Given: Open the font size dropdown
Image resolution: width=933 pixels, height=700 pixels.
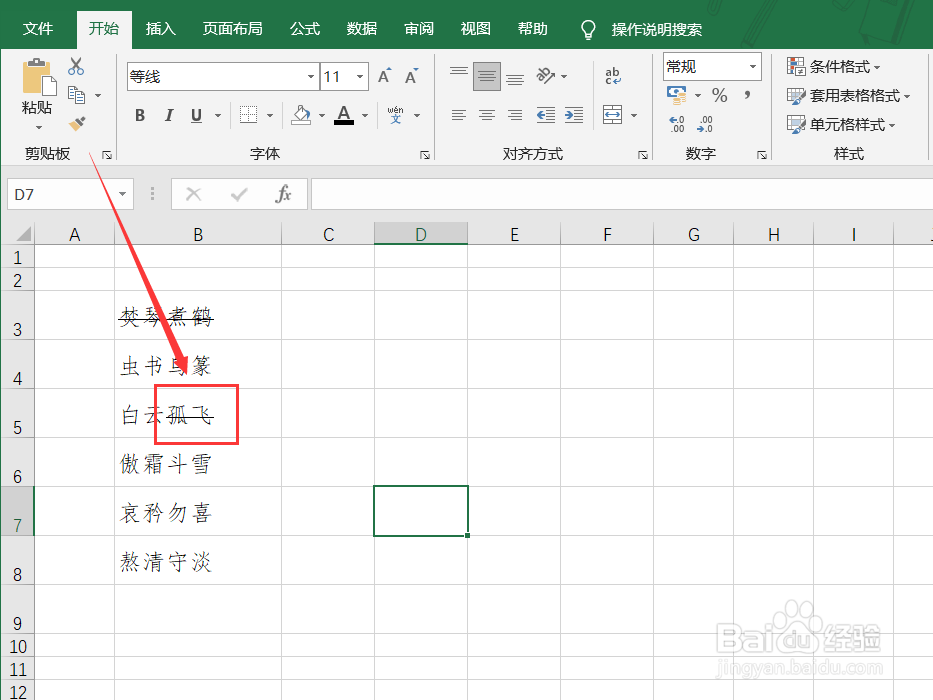Looking at the screenshot, I should click(x=360, y=77).
